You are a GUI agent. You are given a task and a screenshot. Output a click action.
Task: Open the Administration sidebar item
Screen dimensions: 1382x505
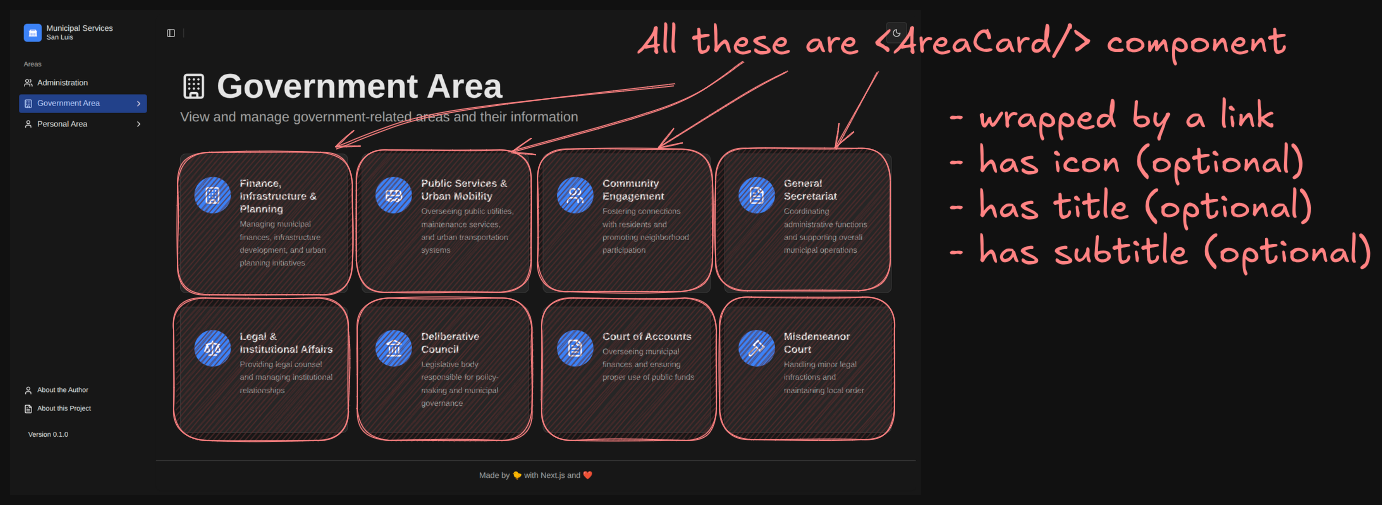(x=62, y=83)
